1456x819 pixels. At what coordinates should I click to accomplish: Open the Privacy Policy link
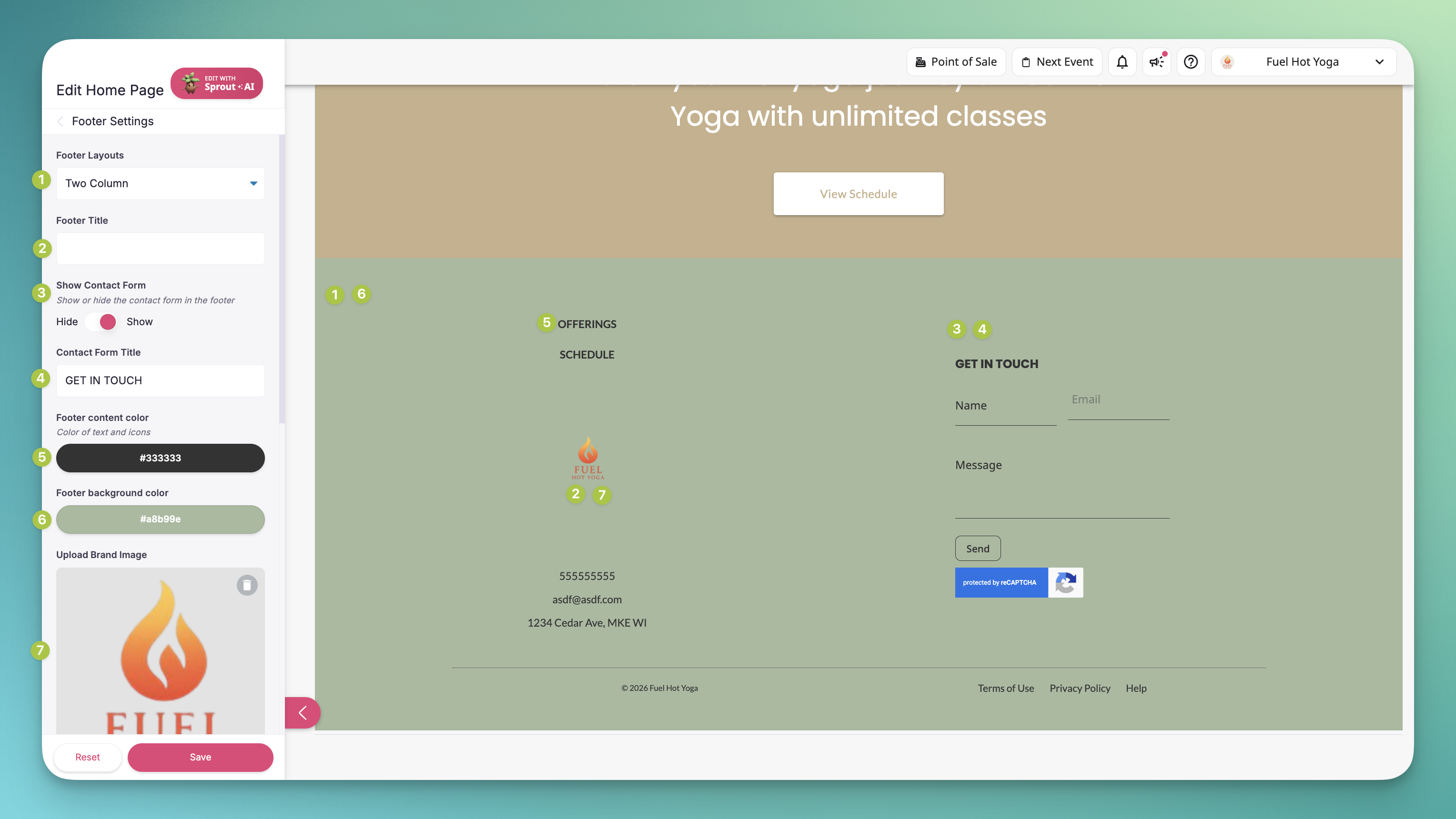[x=1080, y=688]
